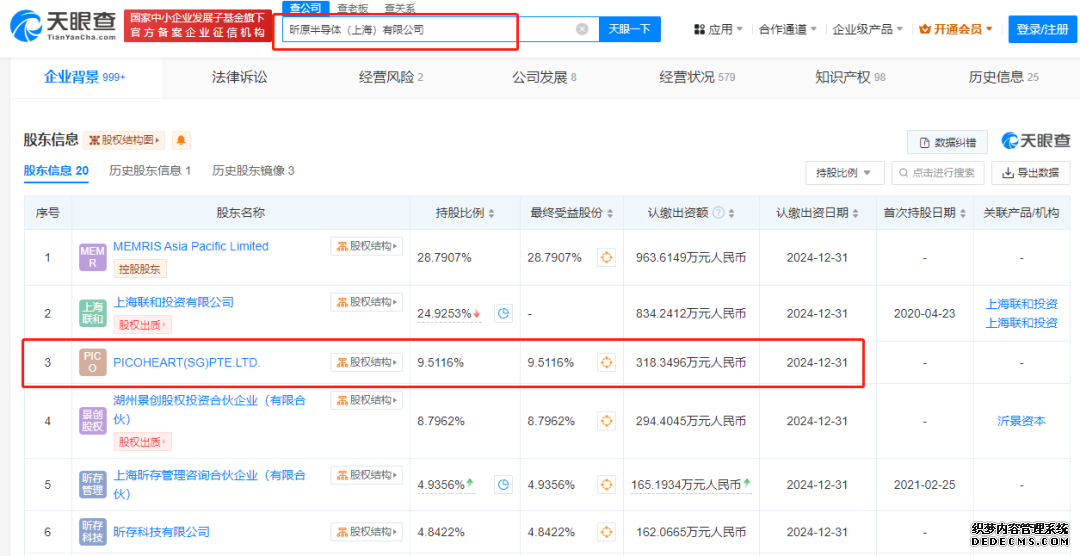Open 沂景资本 related institution link
The image size is (1080, 556).
(1021, 420)
